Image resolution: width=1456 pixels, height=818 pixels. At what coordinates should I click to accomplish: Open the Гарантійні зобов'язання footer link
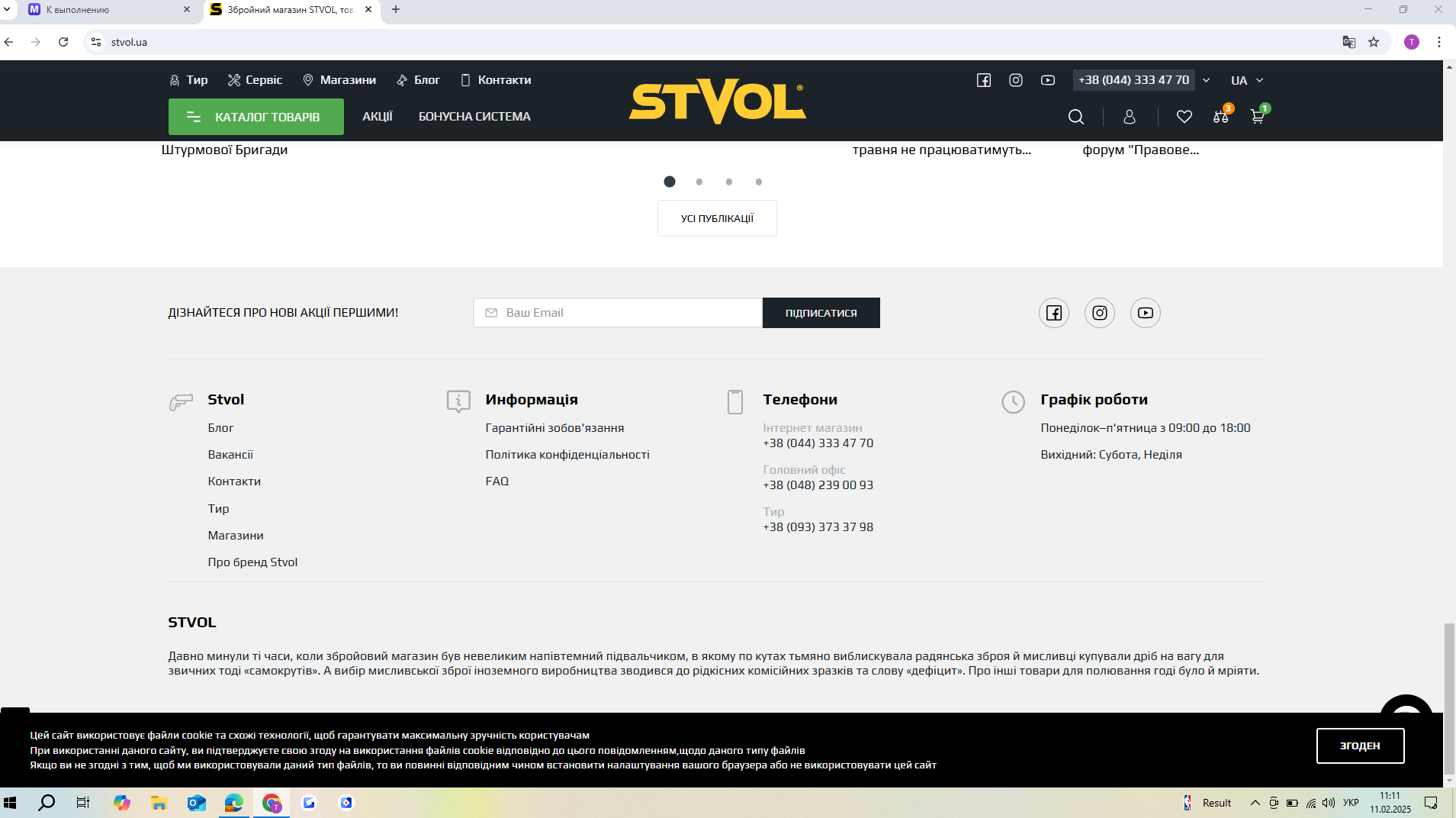[x=554, y=428]
